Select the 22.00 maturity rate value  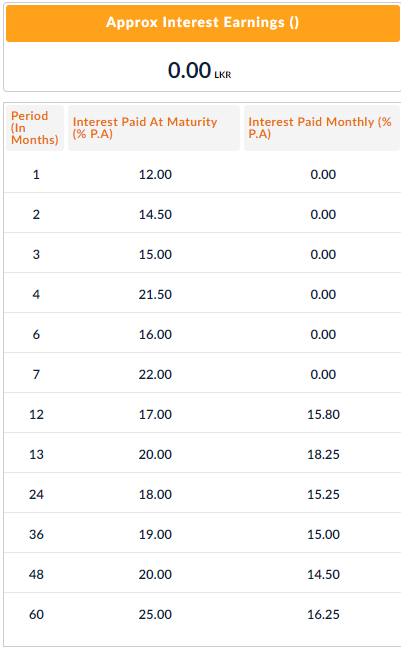pos(155,374)
